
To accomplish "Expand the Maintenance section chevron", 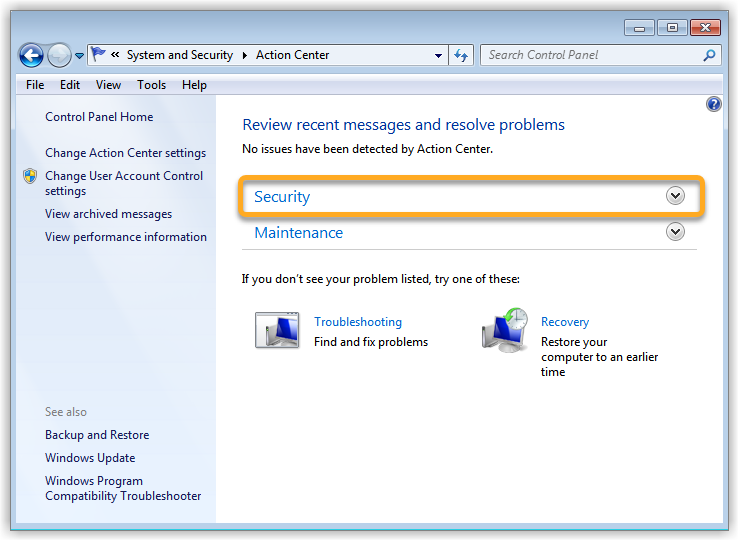I will [x=675, y=232].
